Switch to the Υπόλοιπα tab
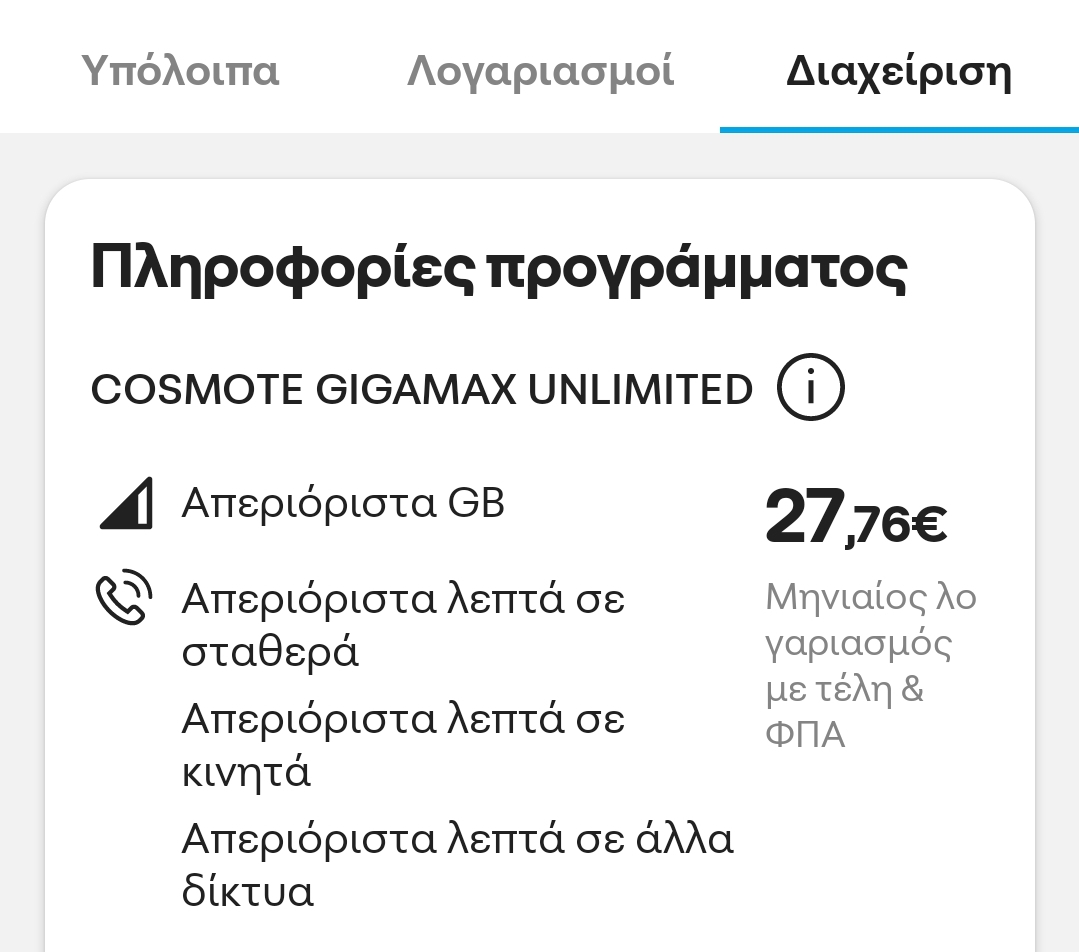 click(x=180, y=72)
